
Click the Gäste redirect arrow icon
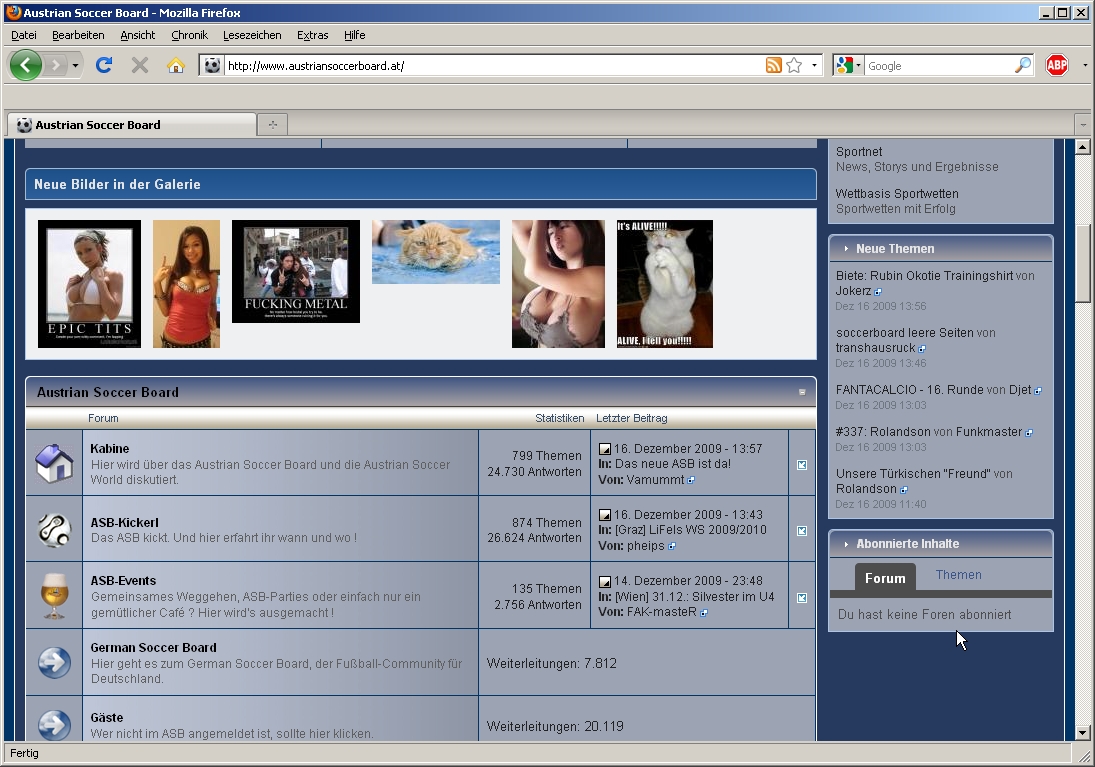click(54, 724)
